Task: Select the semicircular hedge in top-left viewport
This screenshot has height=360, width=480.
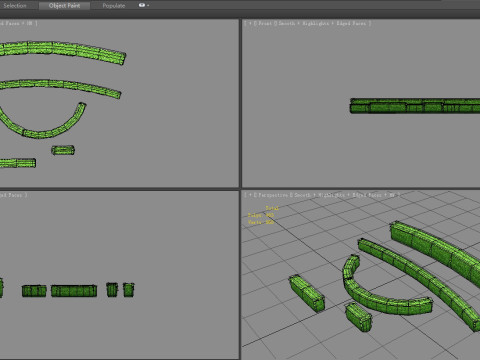Action: point(40,134)
